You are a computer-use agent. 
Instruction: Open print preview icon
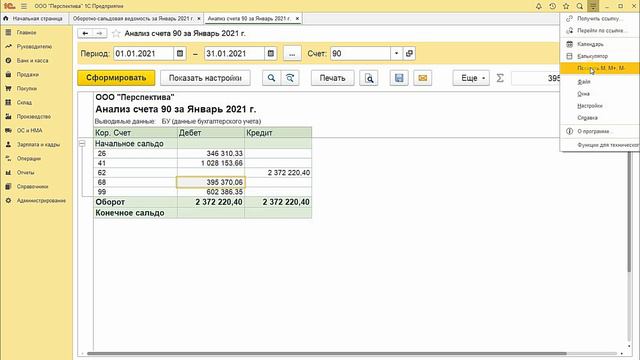click(x=369, y=78)
